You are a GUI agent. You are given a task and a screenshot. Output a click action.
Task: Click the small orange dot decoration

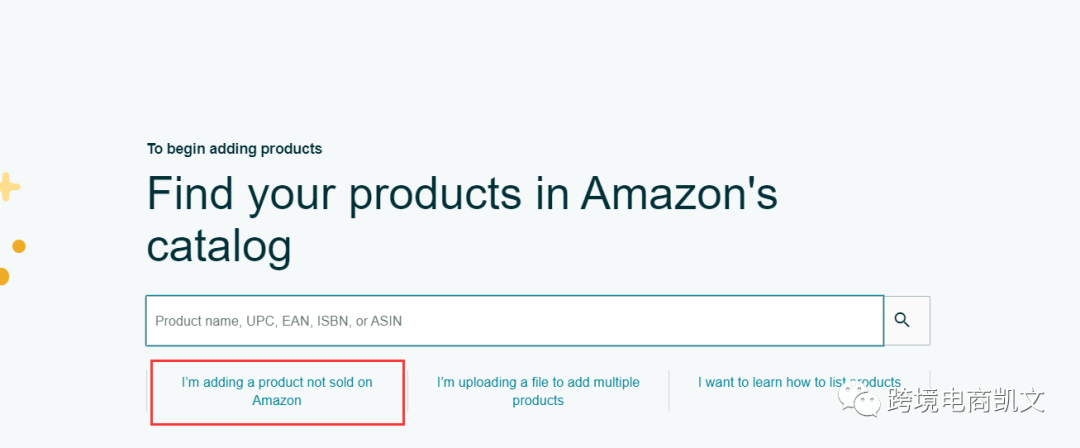19,246
